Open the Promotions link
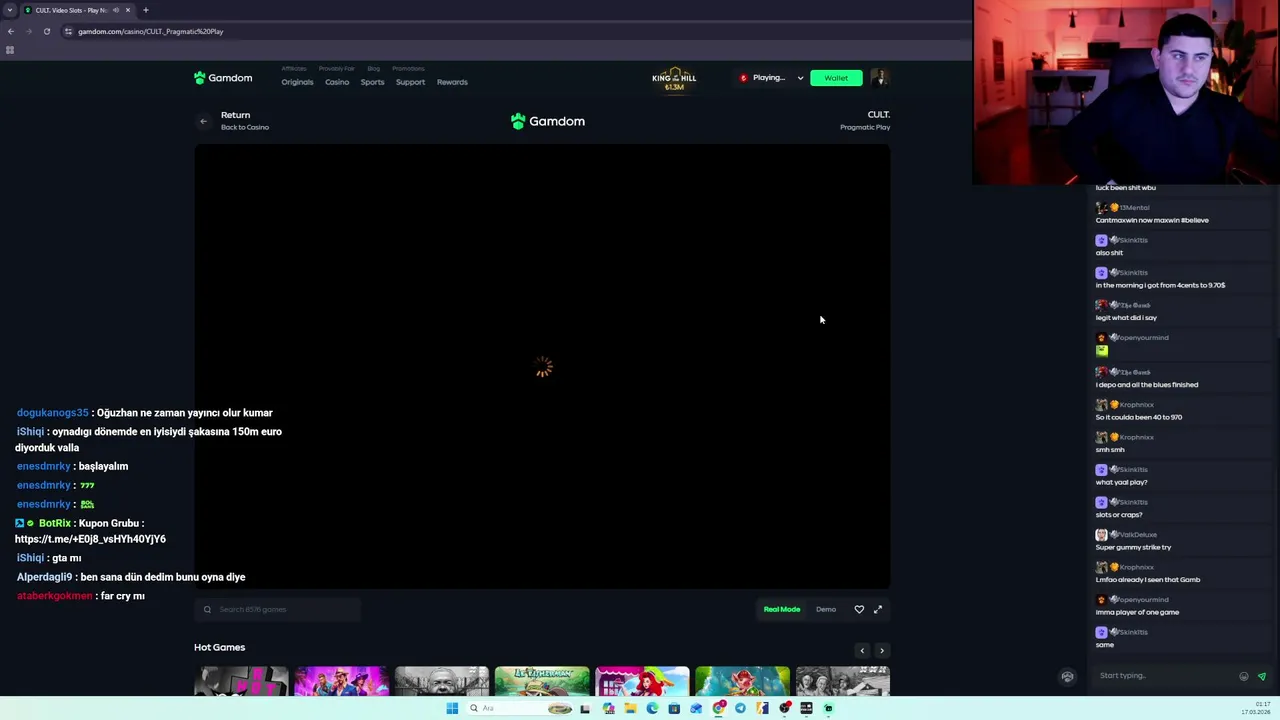Screen dimensions: 1280x720 [x=408, y=69]
